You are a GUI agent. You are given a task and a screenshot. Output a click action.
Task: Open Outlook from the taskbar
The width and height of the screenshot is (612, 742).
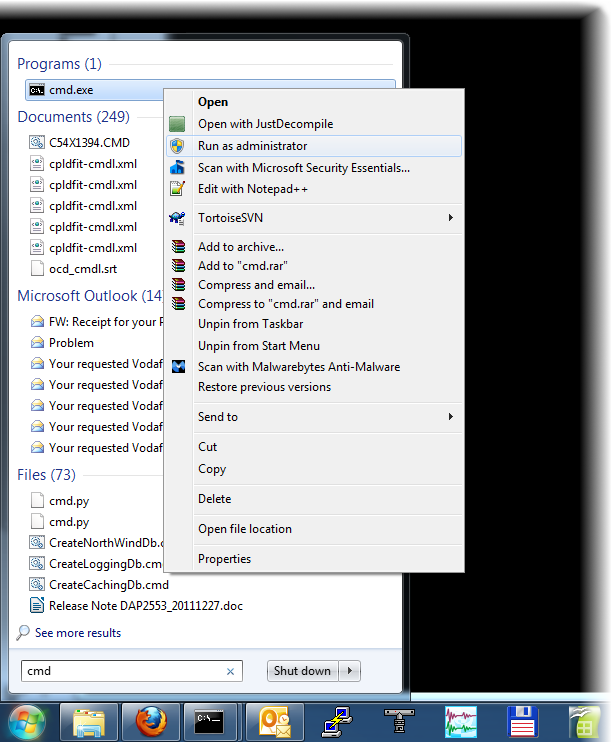275,722
